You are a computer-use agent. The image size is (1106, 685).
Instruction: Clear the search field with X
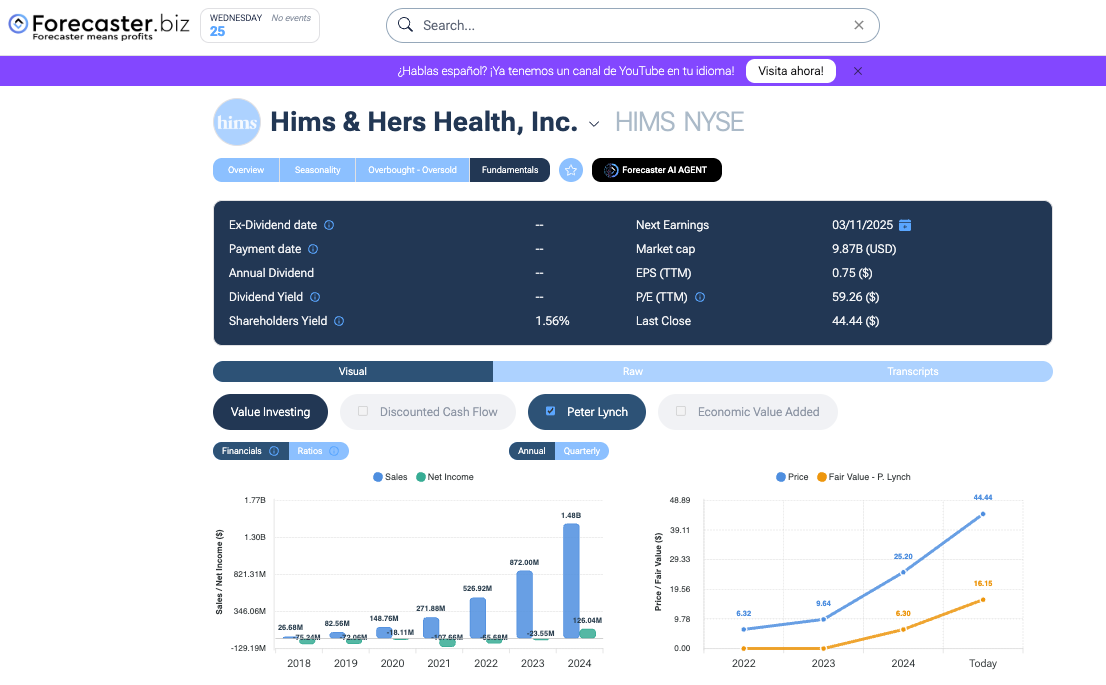click(x=858, y=25)
